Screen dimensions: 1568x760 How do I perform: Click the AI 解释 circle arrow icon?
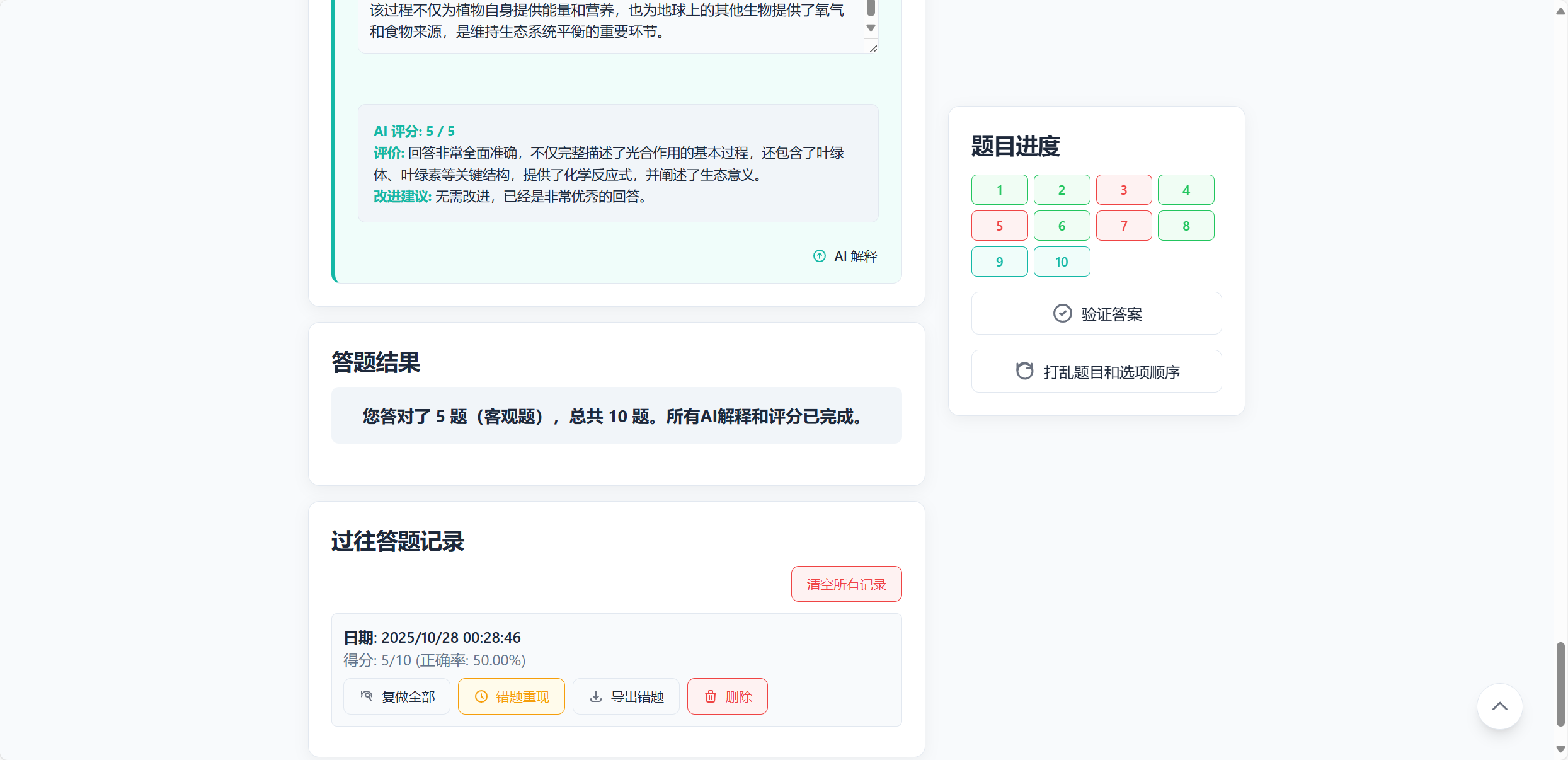[x=819, y=256]
